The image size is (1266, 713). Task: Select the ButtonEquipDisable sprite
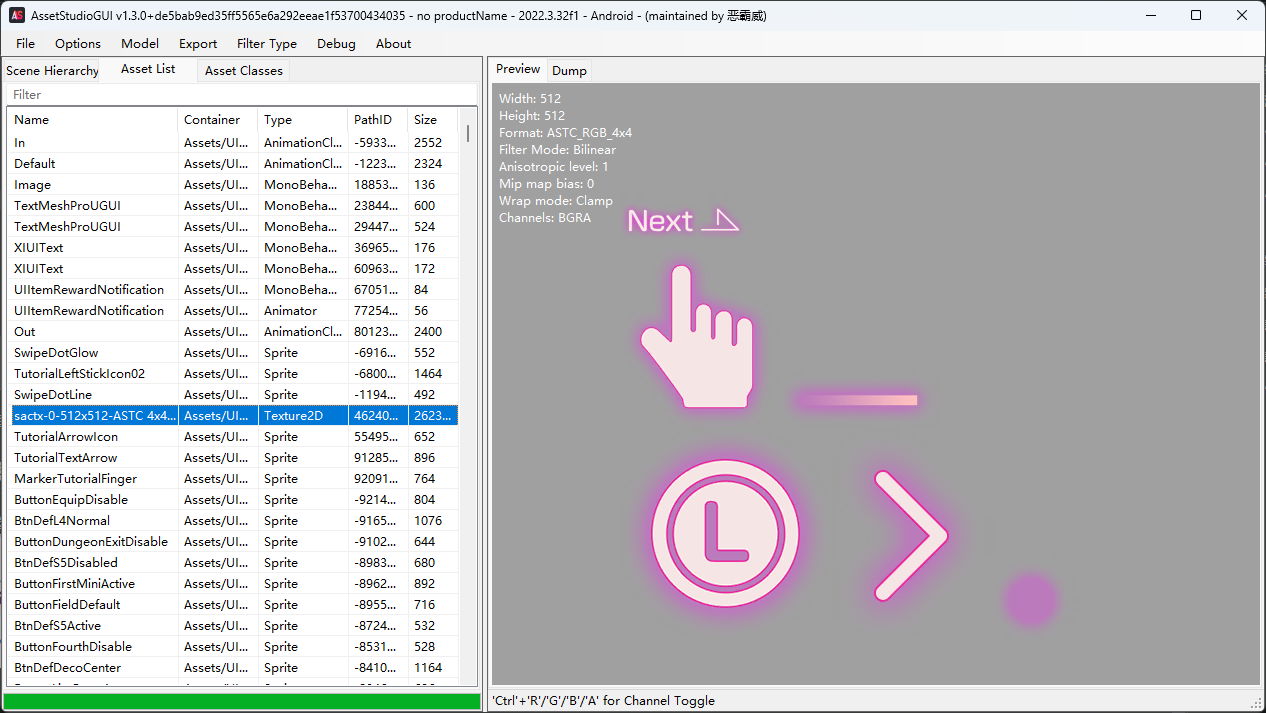(x=235, y=500)
